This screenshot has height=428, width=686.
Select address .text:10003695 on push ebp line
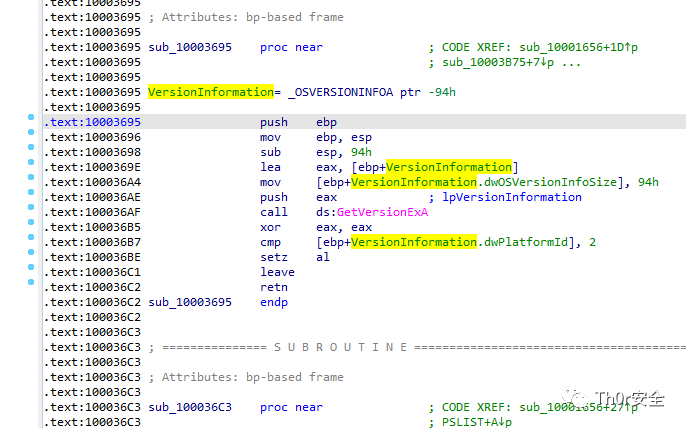pos(92,122)
